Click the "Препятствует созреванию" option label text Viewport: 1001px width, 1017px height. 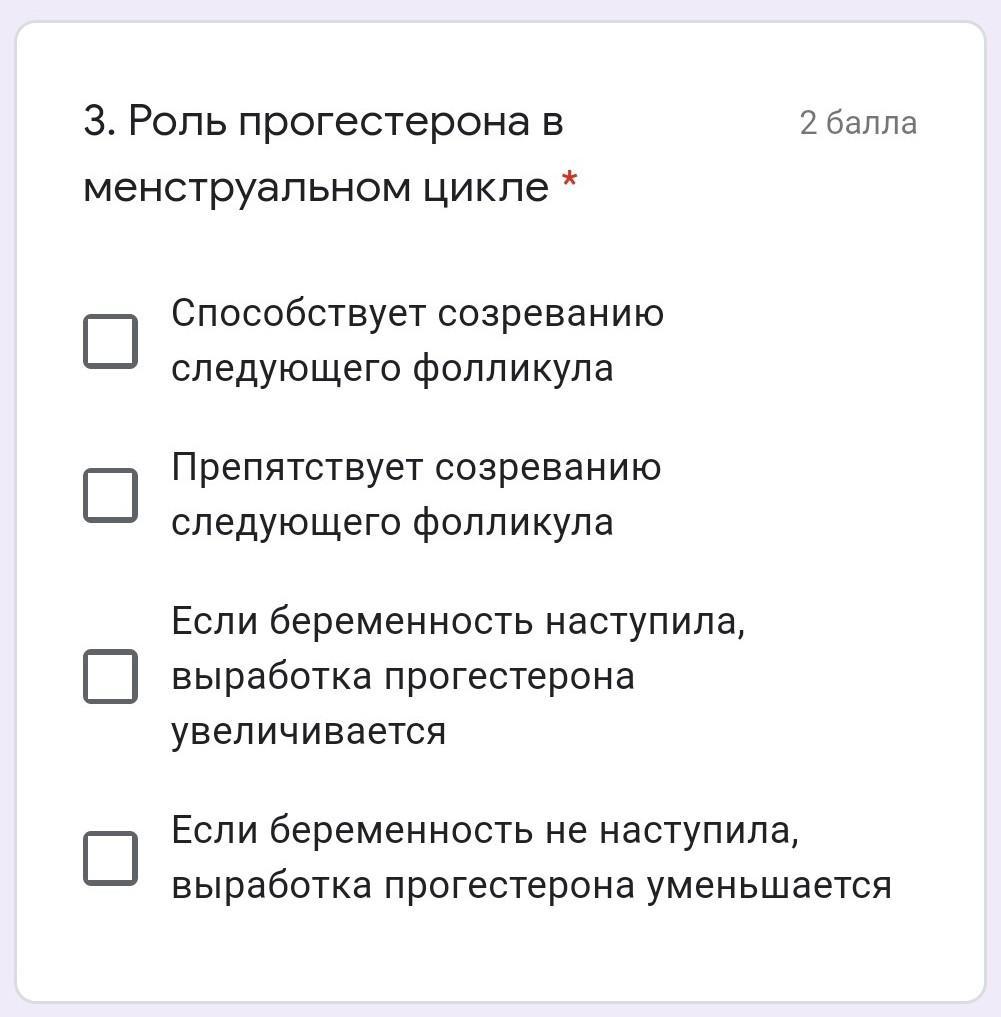click(x=416, y=468)
